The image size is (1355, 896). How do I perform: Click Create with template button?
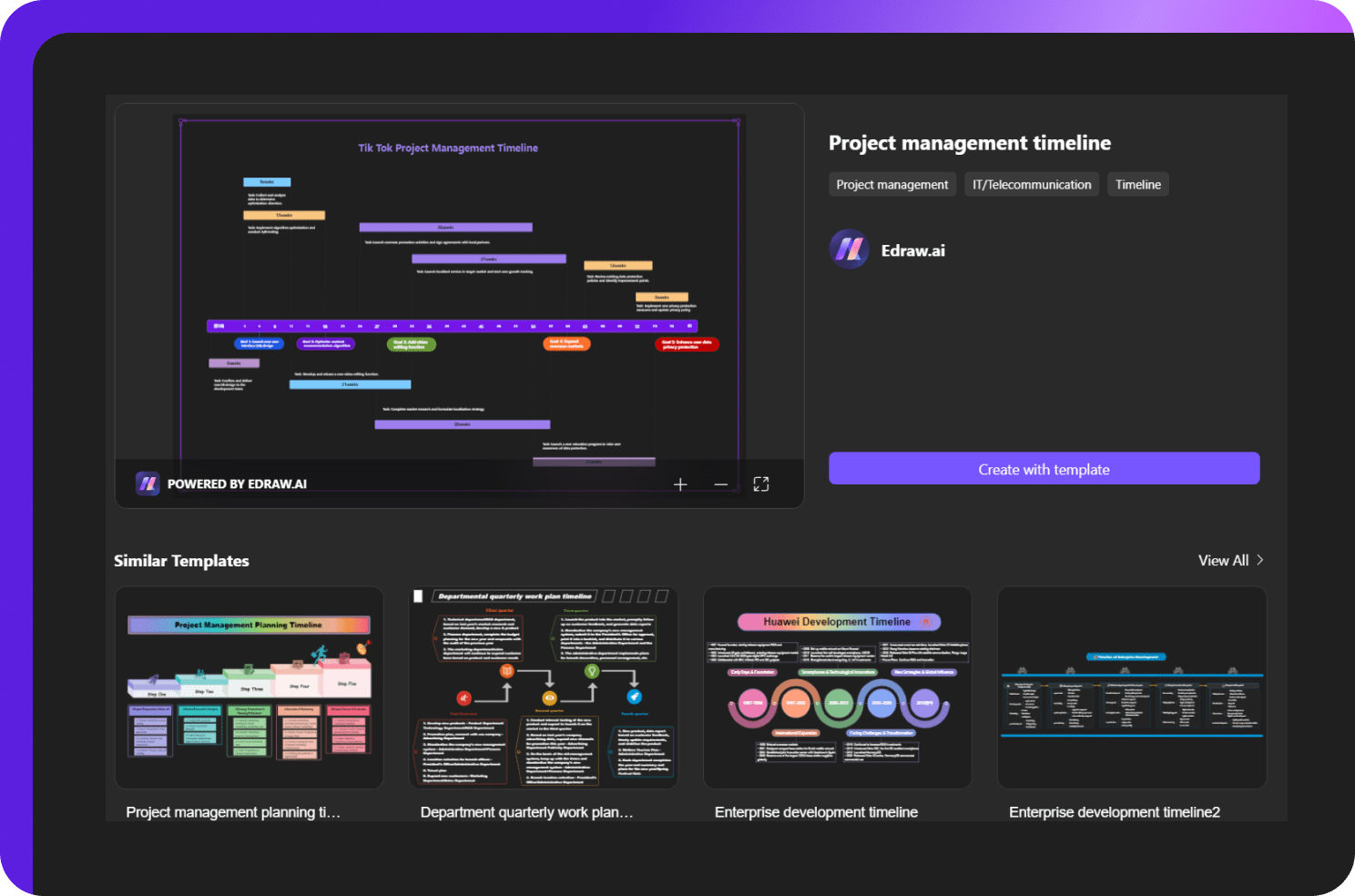[x=1044, y=469]
